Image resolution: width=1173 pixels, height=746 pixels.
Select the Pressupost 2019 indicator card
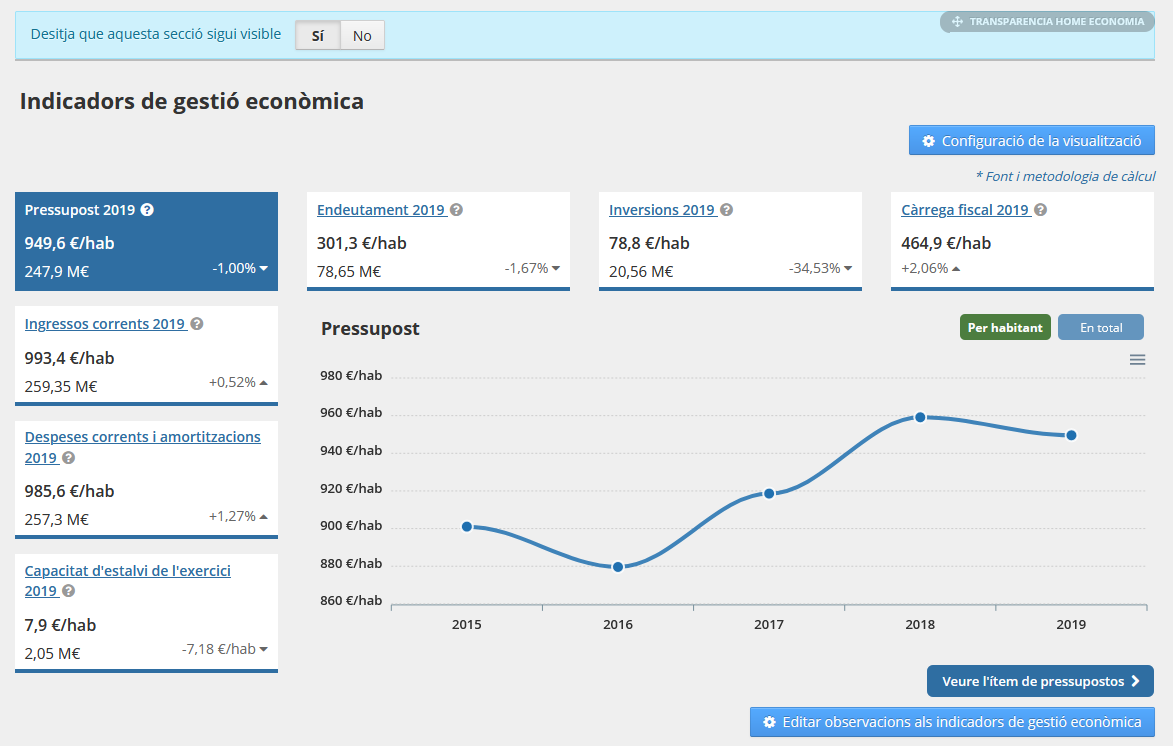(x=146, y=241)
